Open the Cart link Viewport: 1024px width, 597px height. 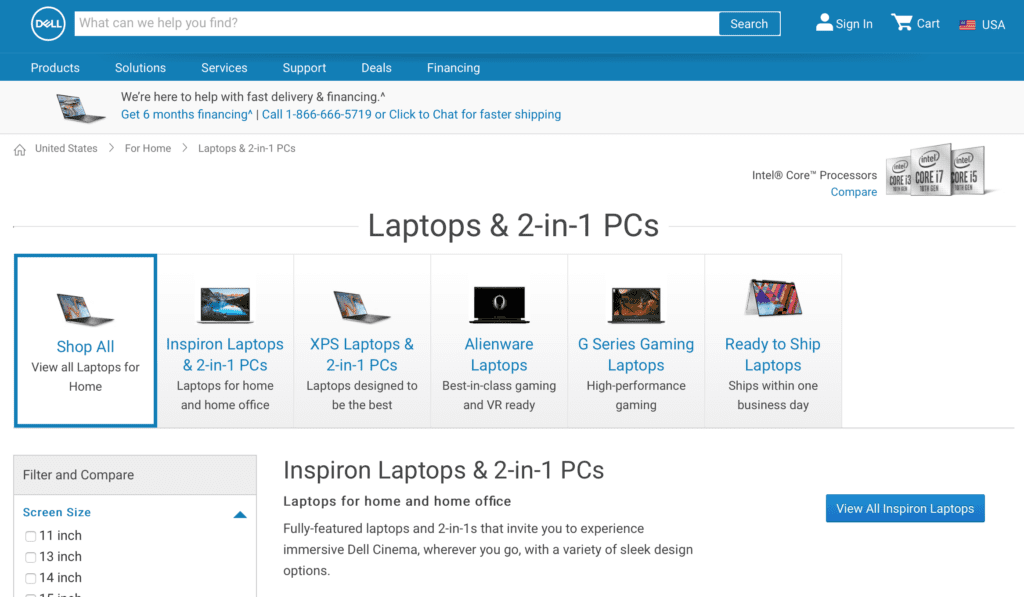[x=928, y=24]
